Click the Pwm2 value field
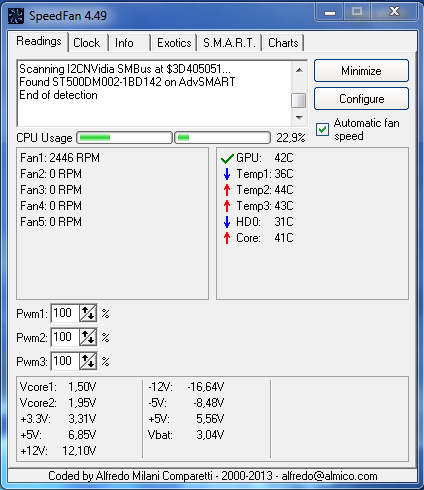Viewport: 424px width, 490px height. (x=65, y=337)
